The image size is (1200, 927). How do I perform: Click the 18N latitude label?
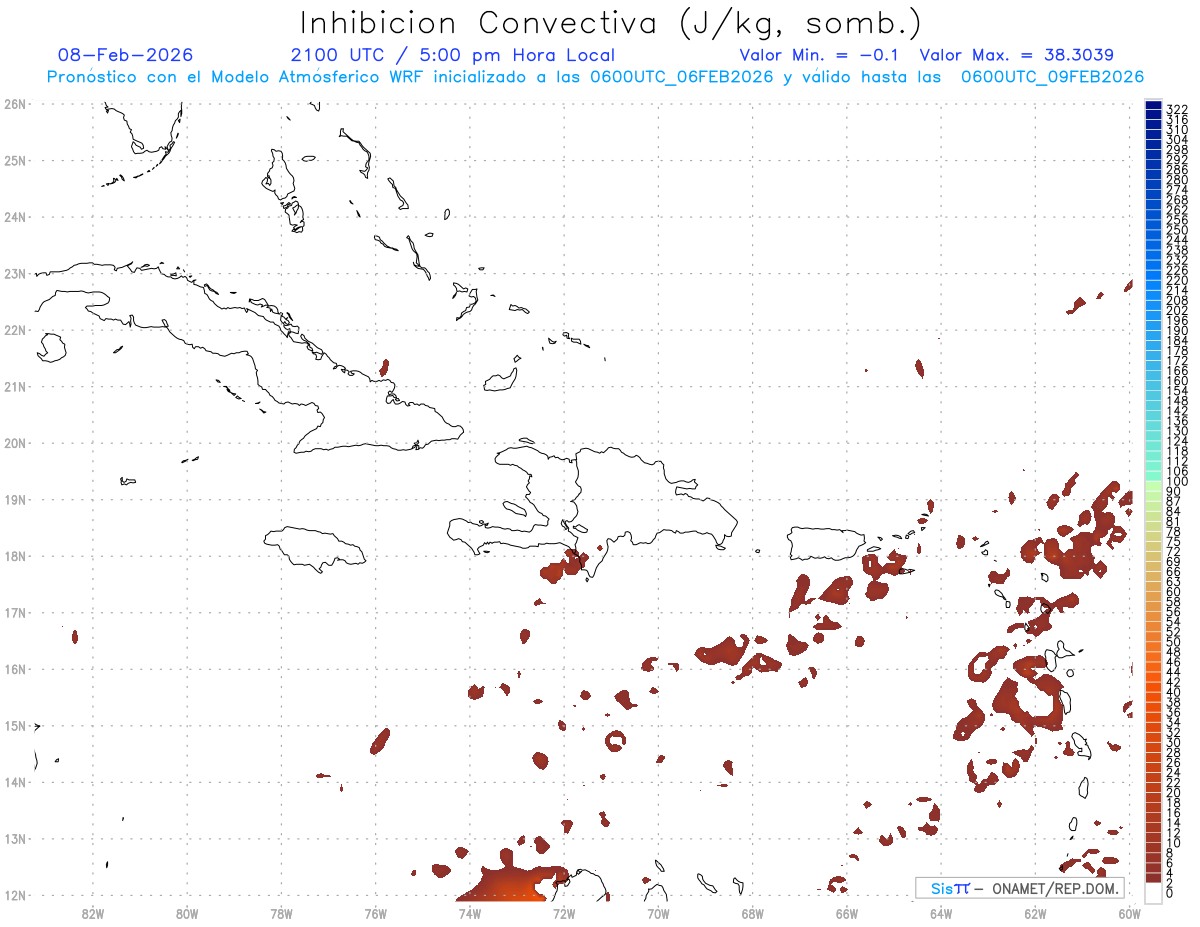click(x=14, y=556)
